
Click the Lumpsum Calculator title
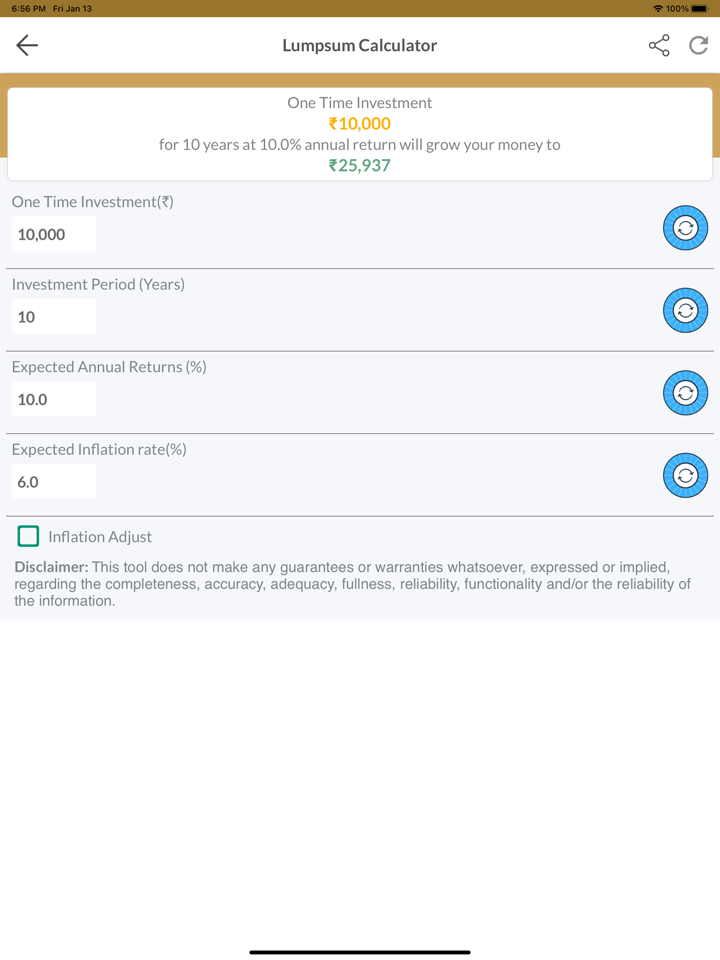click(360, 45)
